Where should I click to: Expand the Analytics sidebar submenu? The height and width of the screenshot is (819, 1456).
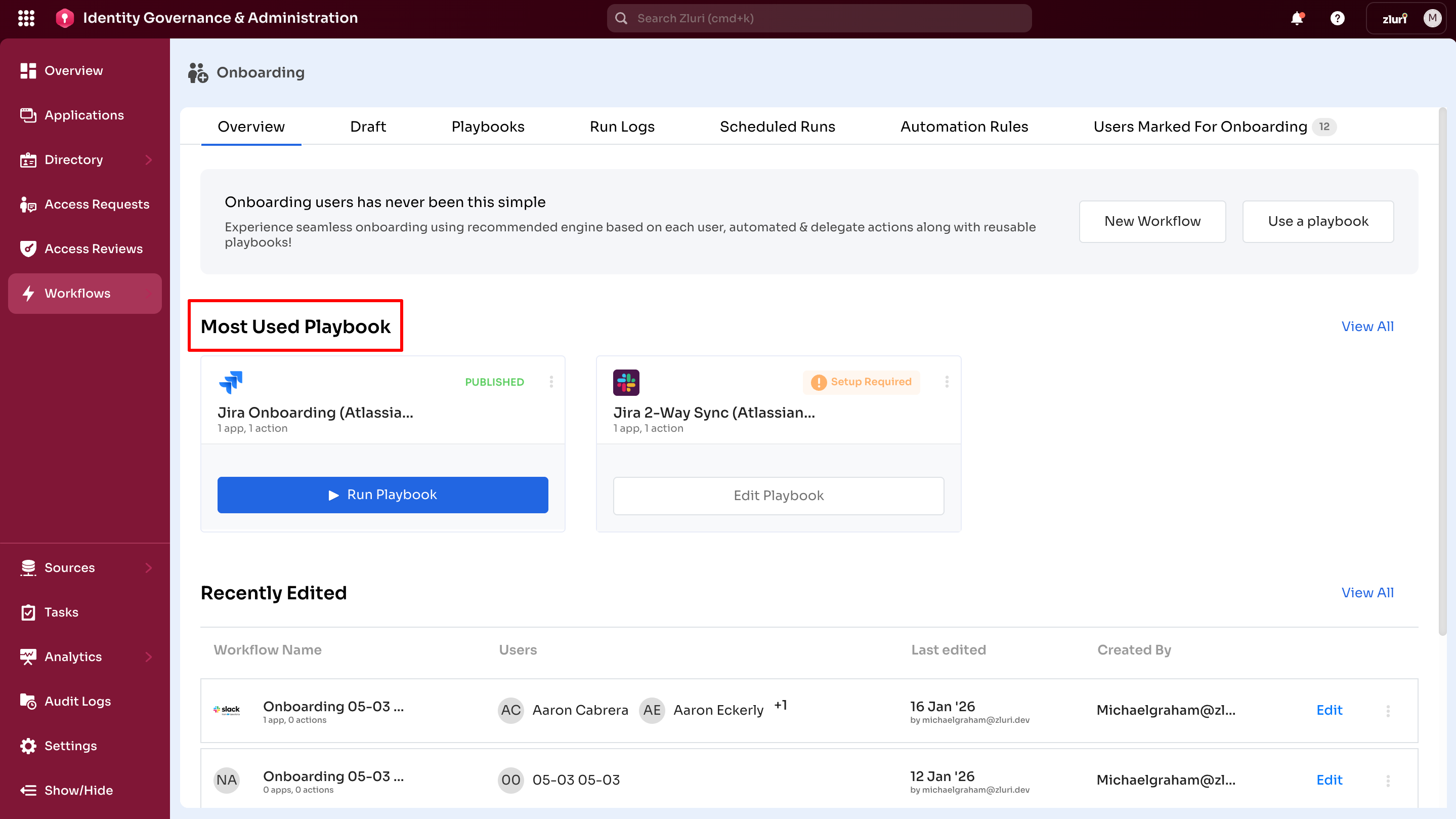[149, 657]
